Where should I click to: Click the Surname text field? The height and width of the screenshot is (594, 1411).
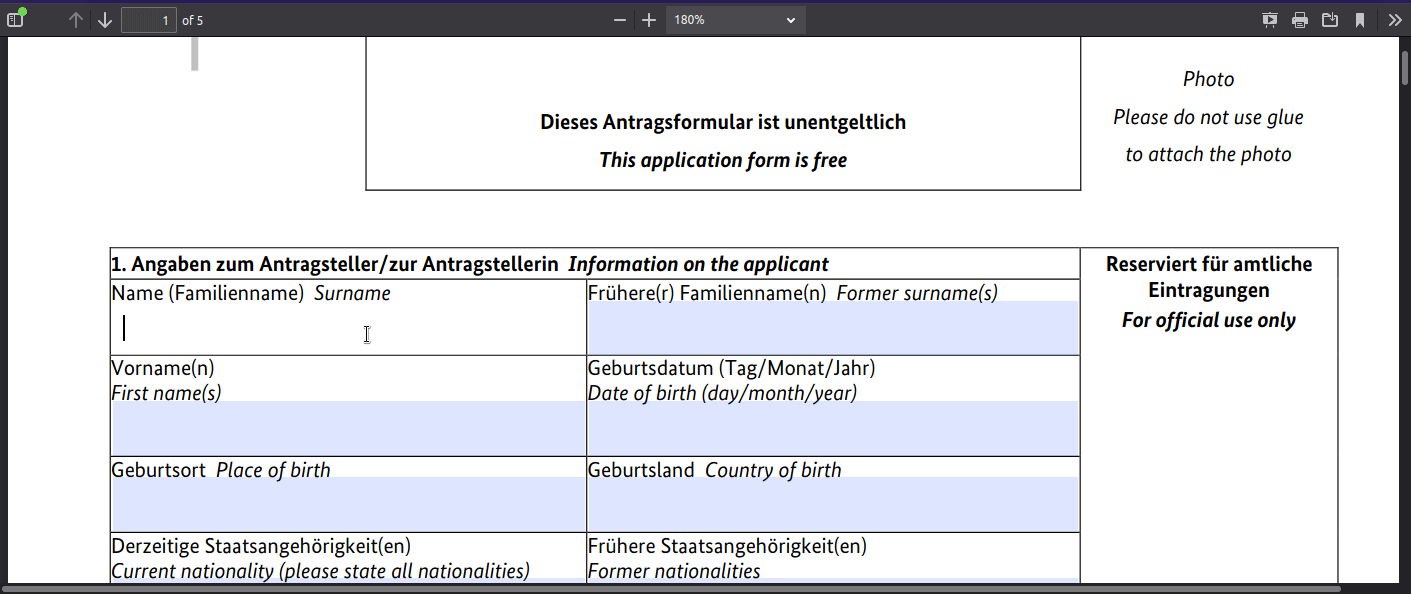tap(348, 329)
